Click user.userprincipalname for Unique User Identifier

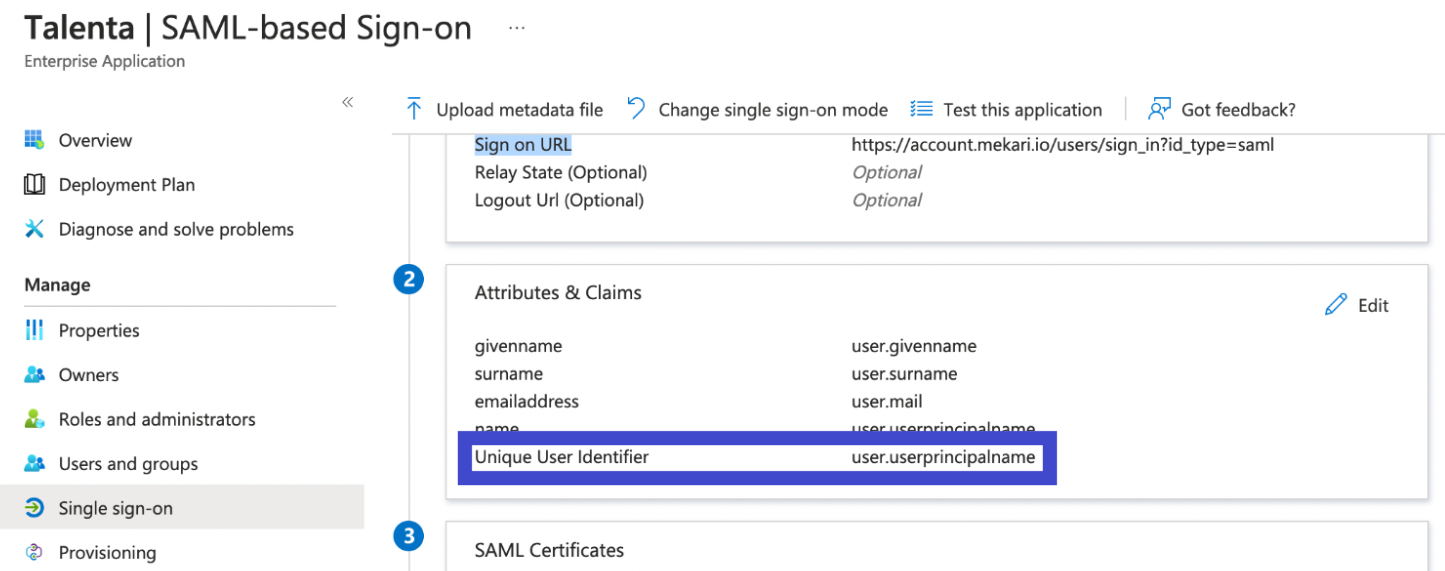coord(943,457)
